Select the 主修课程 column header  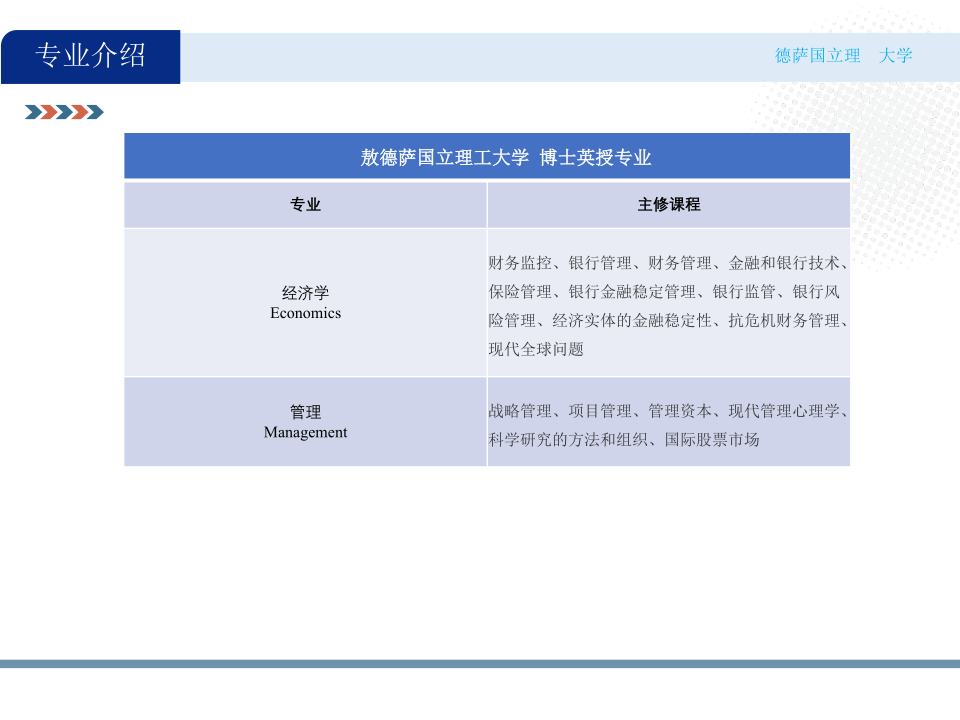click(669, 204)
